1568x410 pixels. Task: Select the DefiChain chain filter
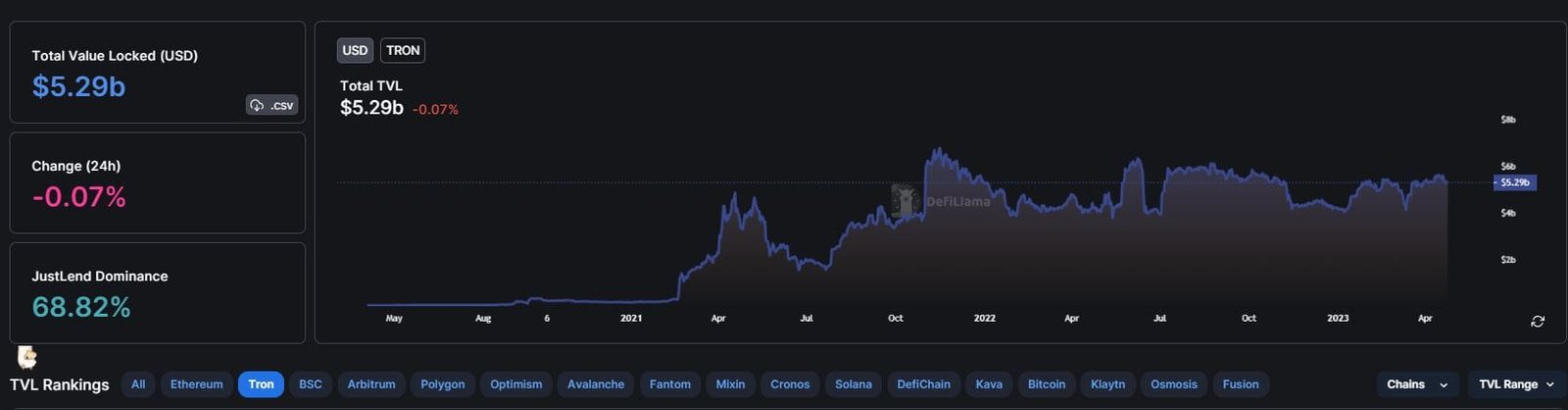[924, 384]
